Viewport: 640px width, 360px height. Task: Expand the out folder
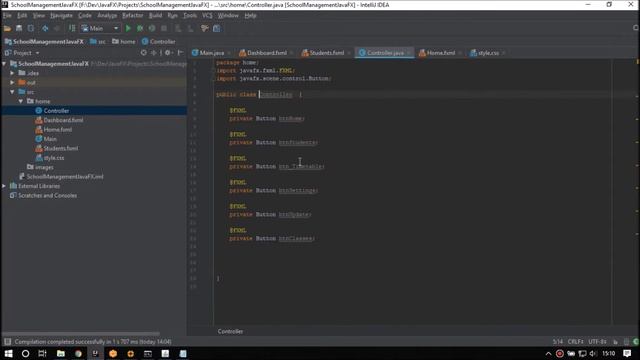pyautogui.click(x=12, y=82)
